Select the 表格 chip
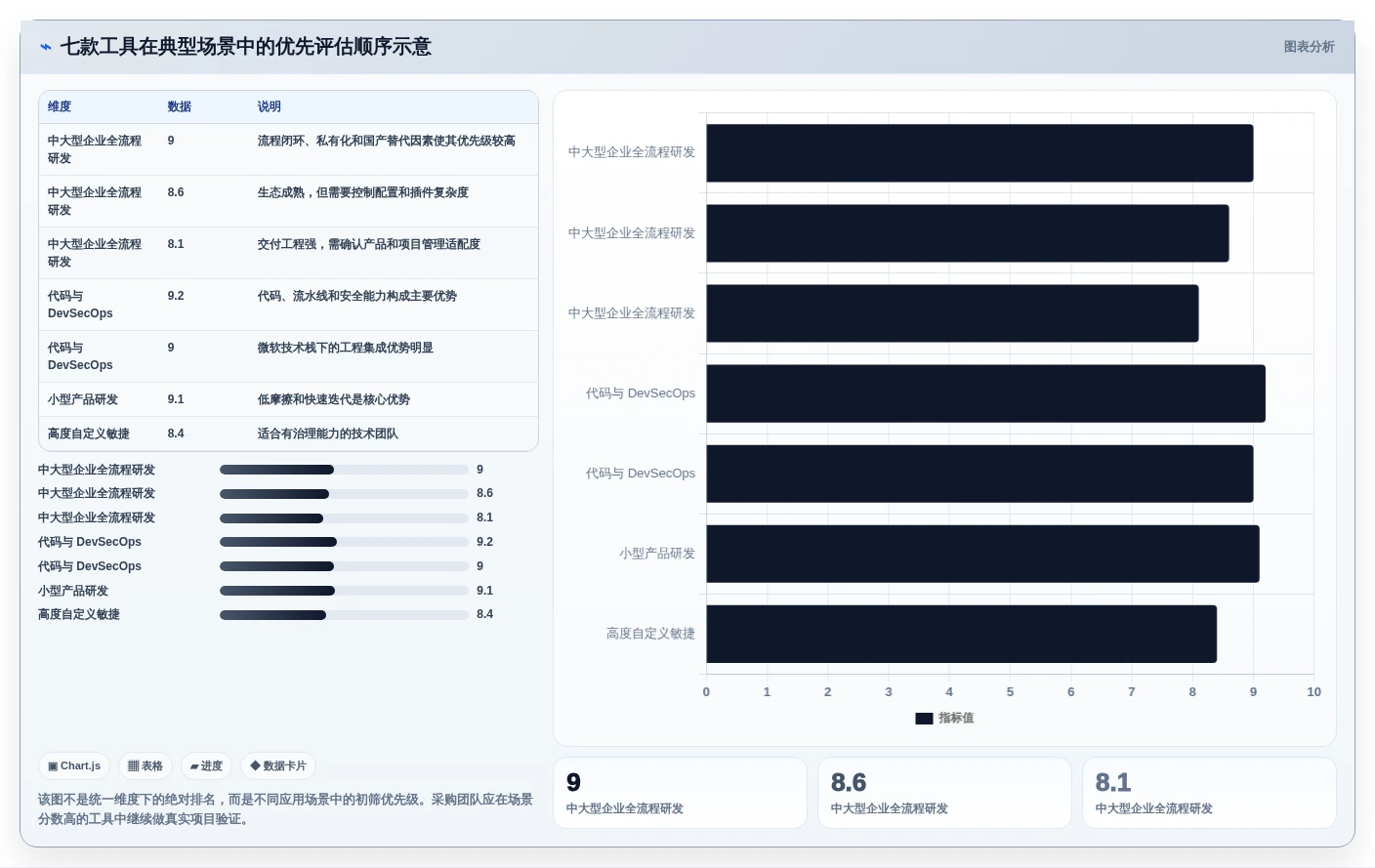Viewport: 1375px width, 868px height. click(x=146, y=766)
